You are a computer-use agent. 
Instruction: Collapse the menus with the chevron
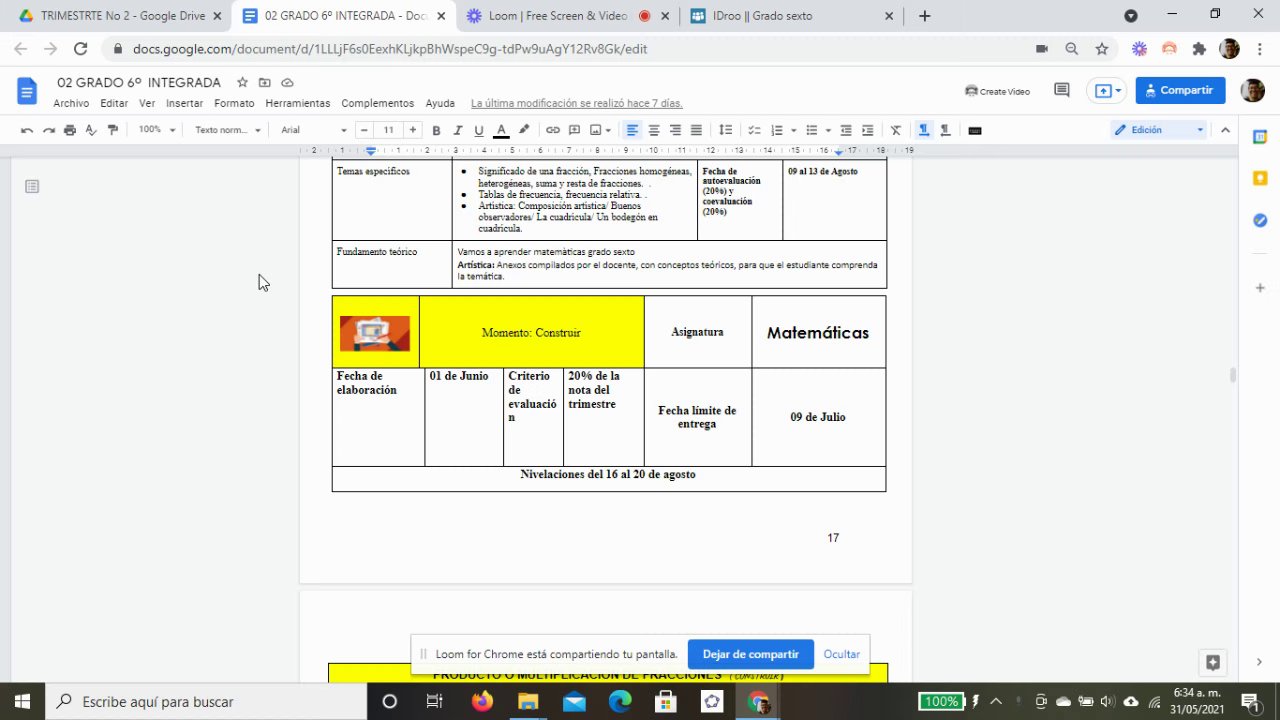pos(1225,130)
